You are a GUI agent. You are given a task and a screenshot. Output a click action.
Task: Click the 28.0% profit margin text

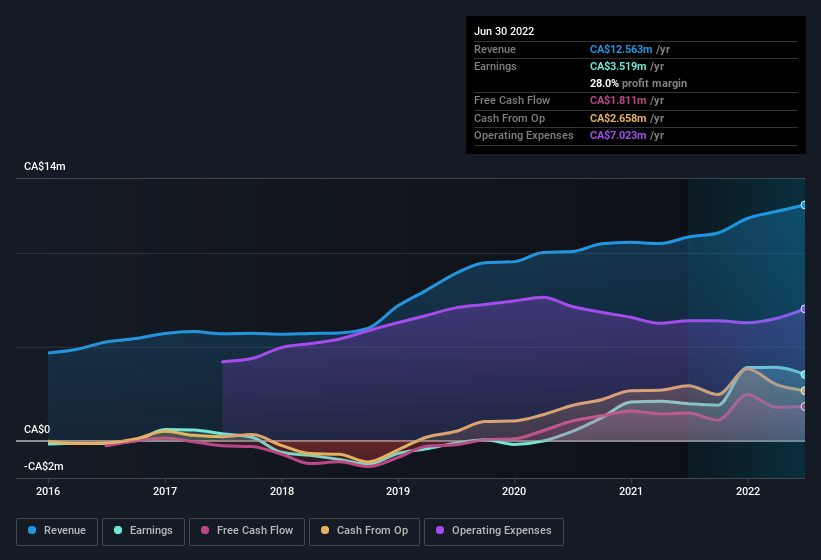pyautogui.click(x=638, y=83)
